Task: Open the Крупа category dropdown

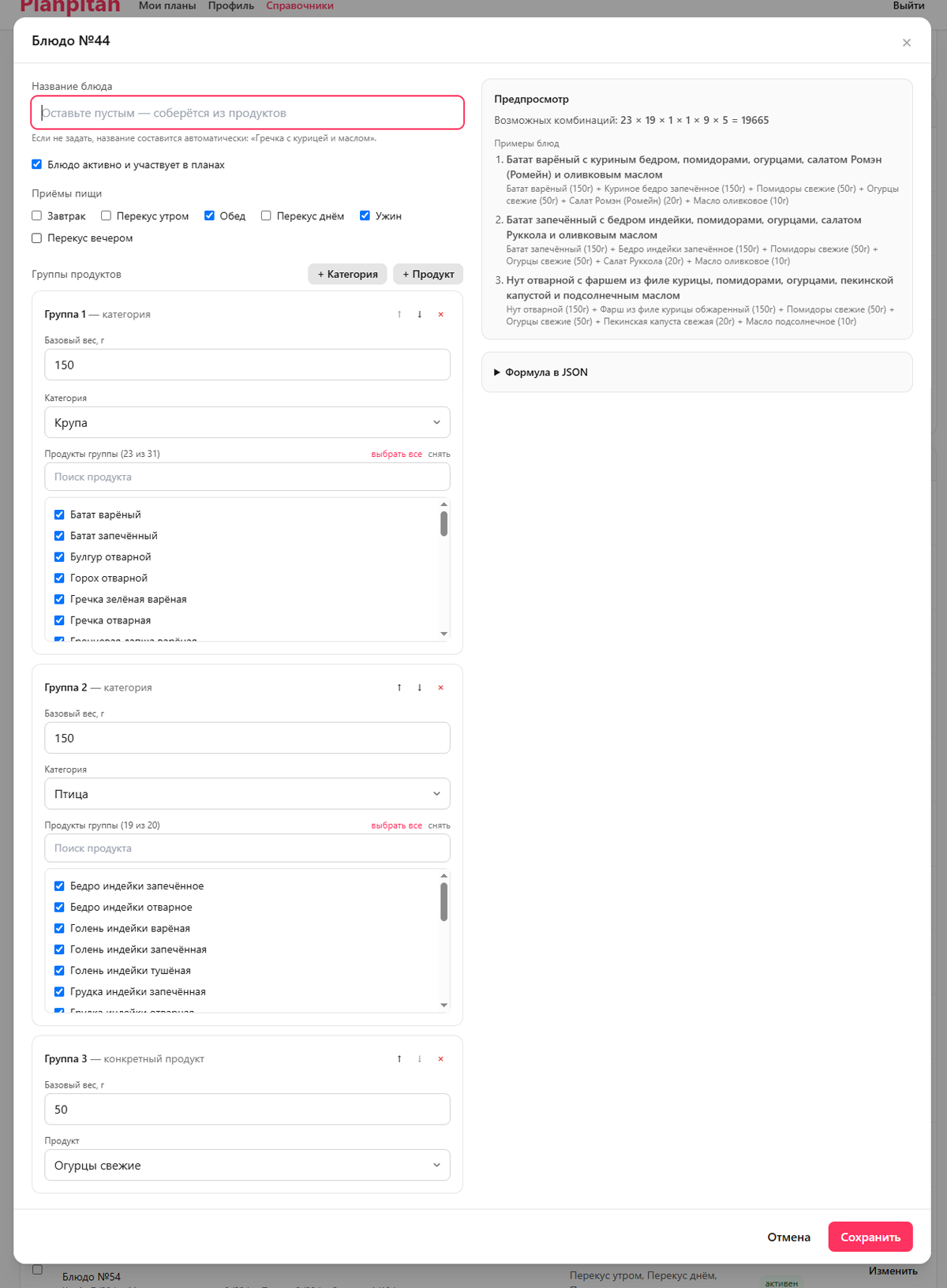Action: 247,422
